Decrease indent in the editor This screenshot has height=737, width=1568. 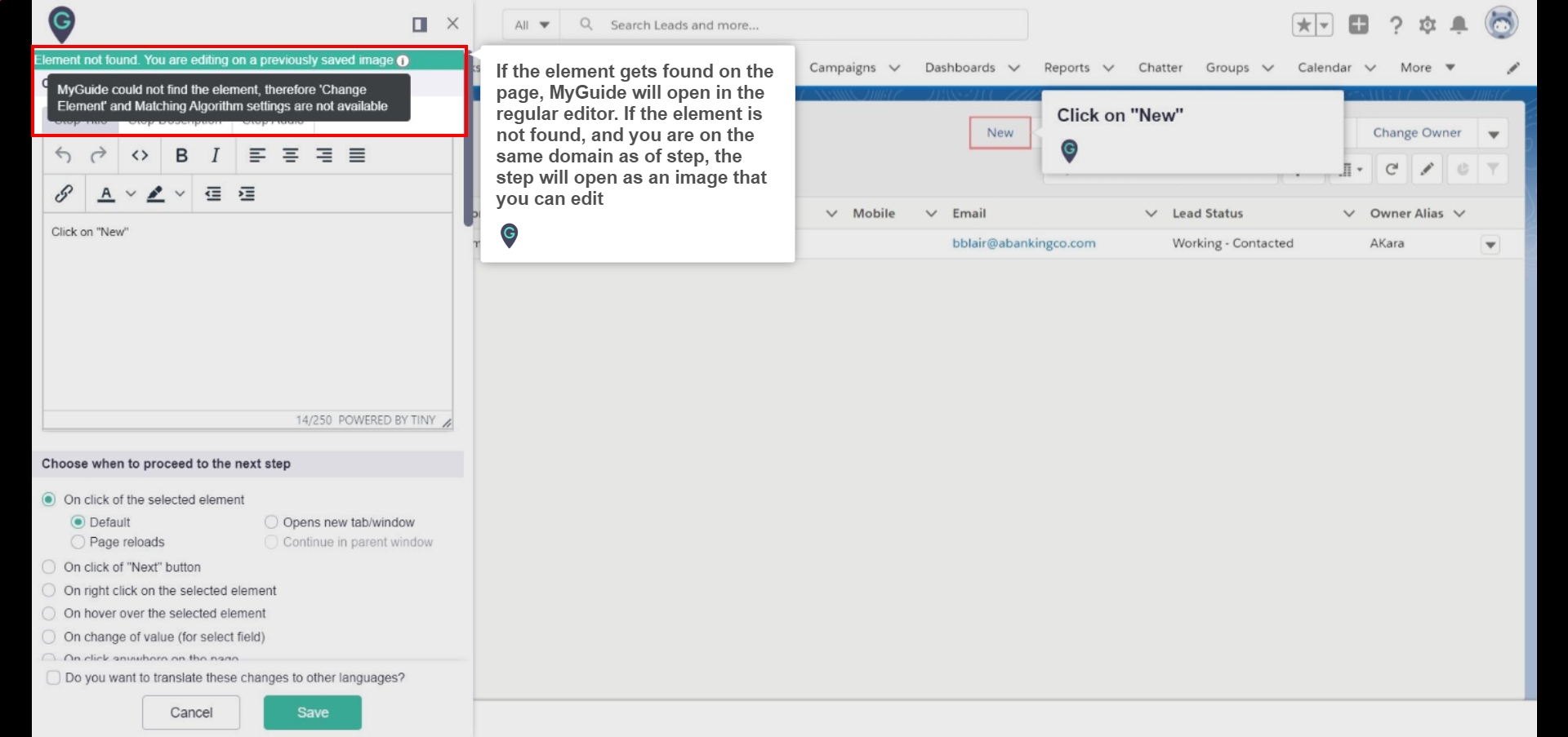pos(213,193)
